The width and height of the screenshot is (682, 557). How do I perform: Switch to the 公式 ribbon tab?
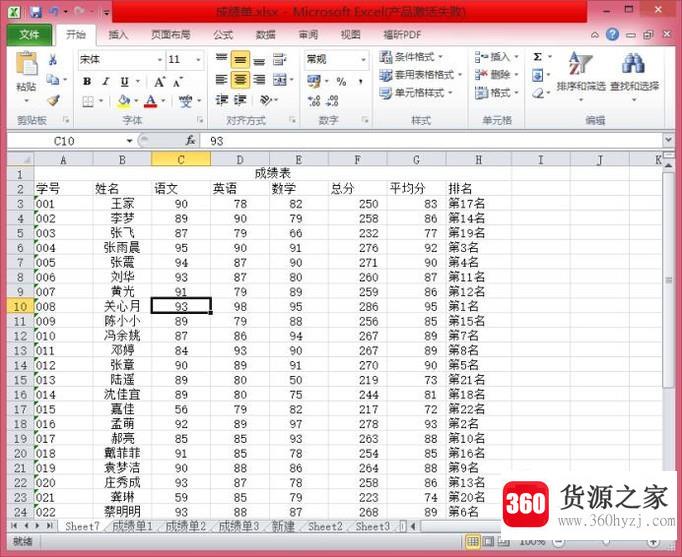223,35
